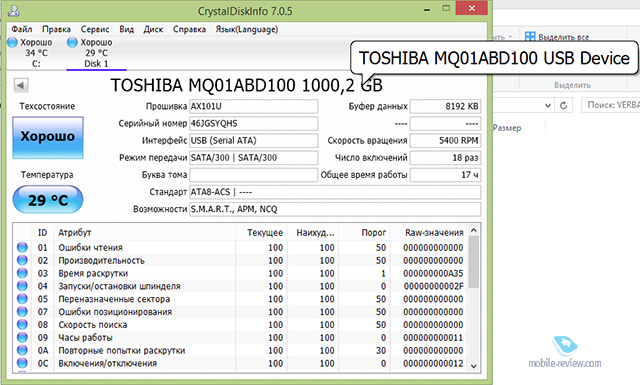Click the Общее время работы field 17 ч

(x=445, y=175)
